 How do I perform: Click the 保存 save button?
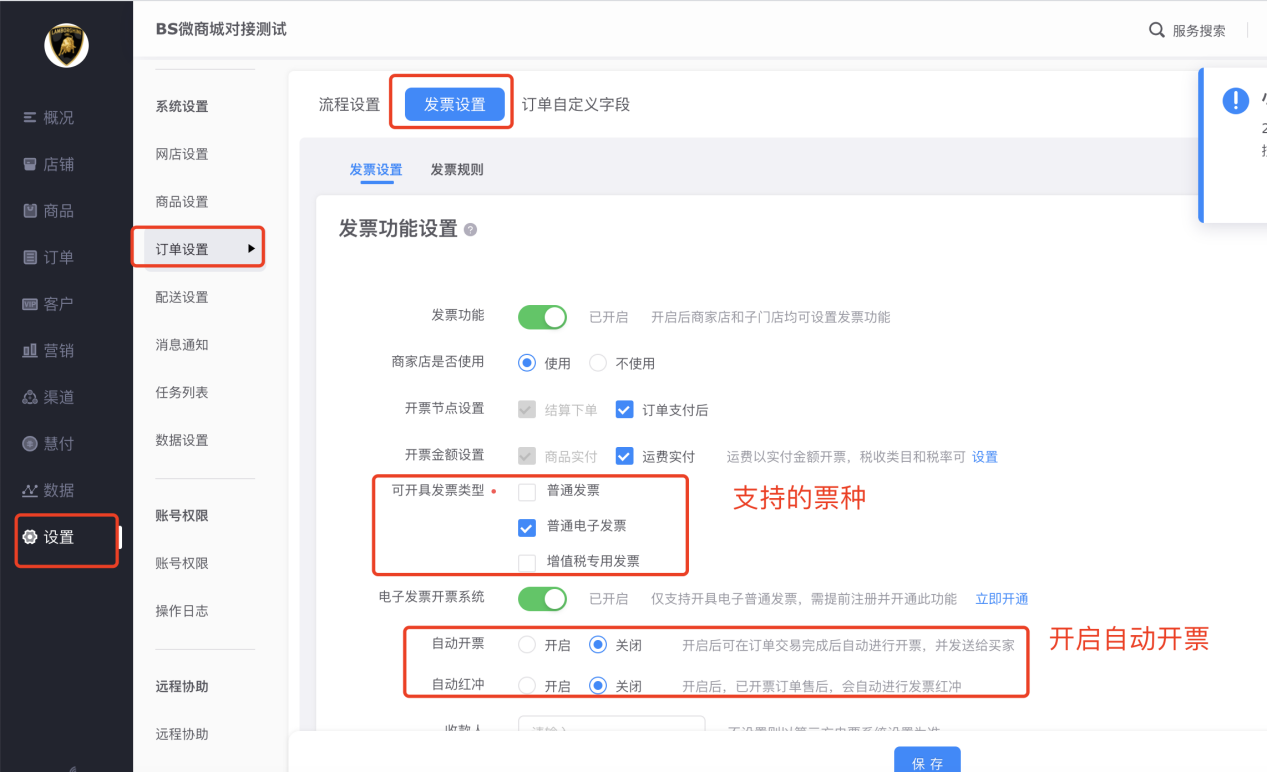click(927, 760)
